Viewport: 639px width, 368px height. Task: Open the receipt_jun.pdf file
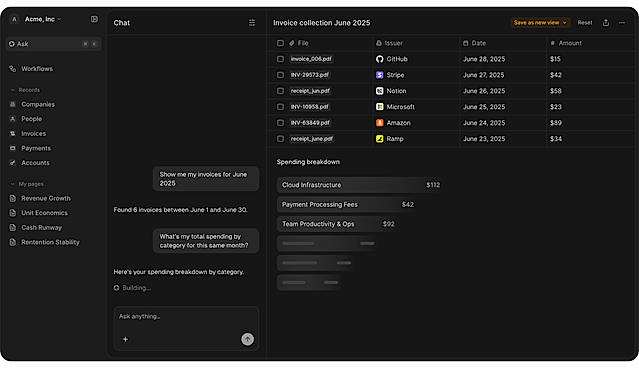coord(310,91)
